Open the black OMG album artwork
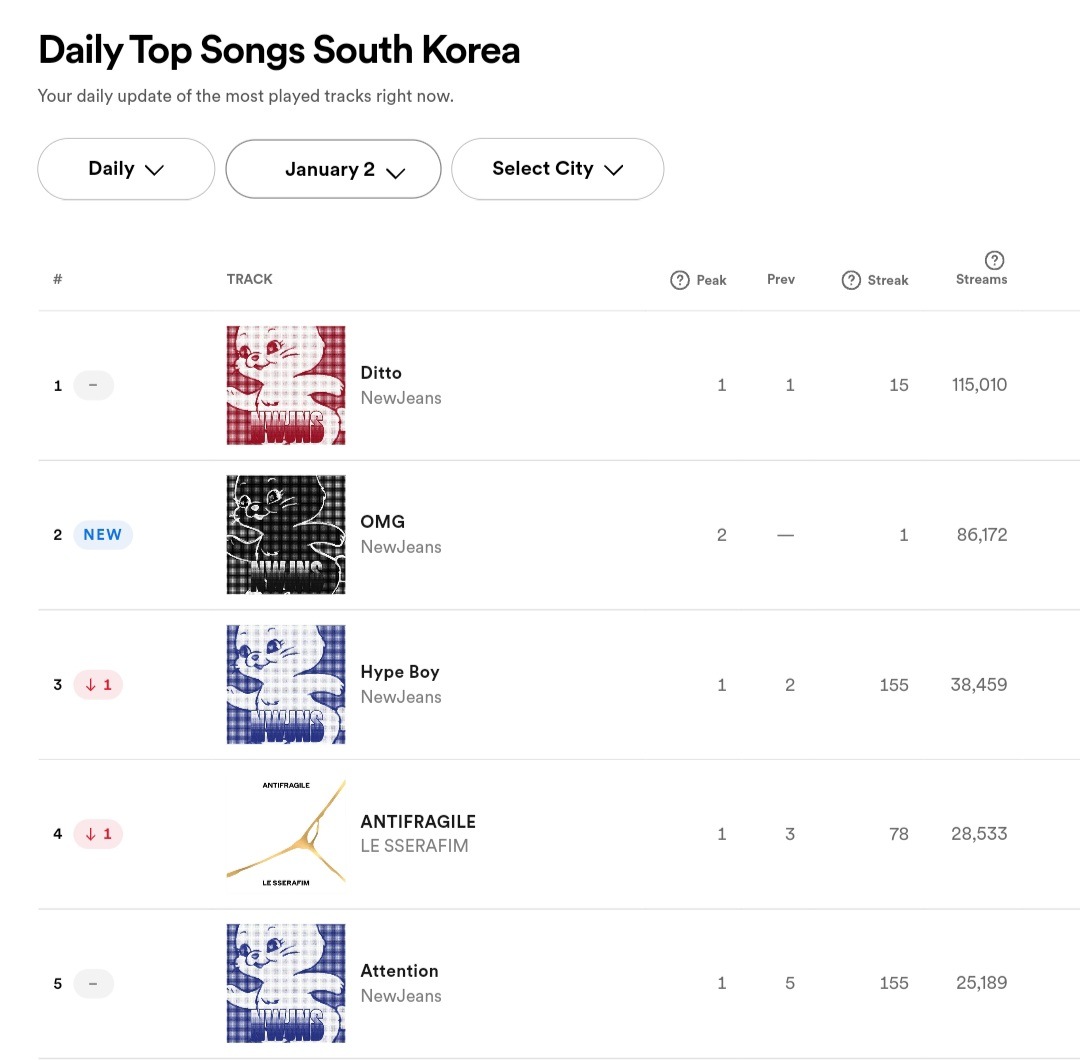1080x1061 pixels. click(286, 535)
